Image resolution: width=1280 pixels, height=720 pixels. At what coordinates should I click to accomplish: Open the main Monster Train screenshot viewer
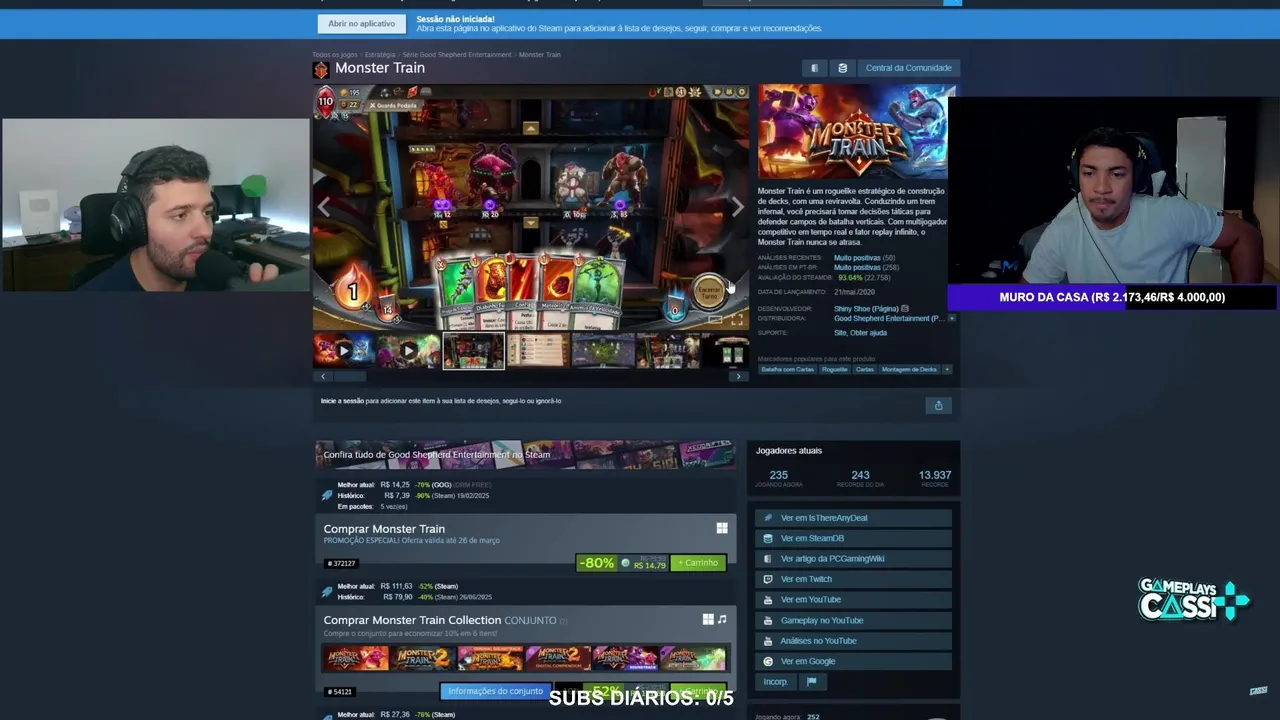point(530,208)
